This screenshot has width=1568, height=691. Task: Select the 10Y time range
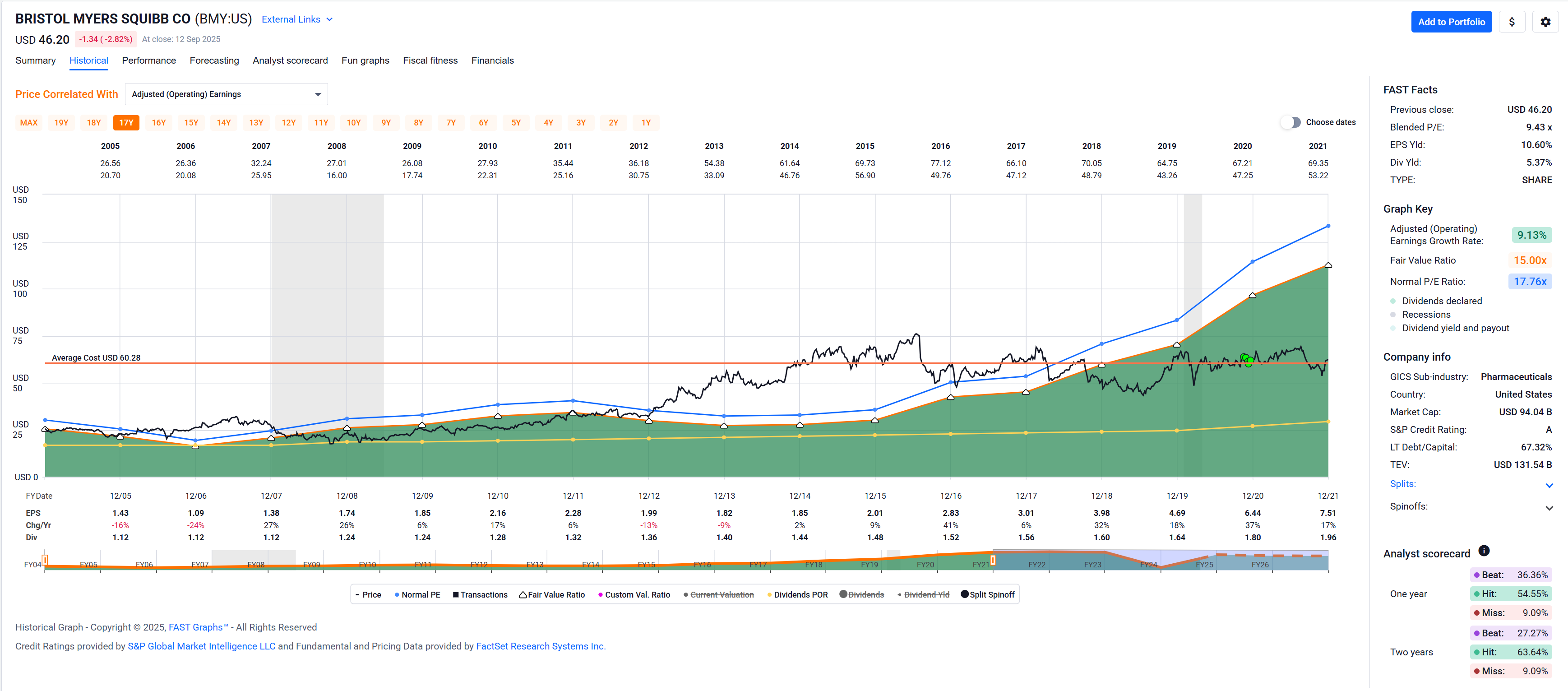click(x=354, y=122)
